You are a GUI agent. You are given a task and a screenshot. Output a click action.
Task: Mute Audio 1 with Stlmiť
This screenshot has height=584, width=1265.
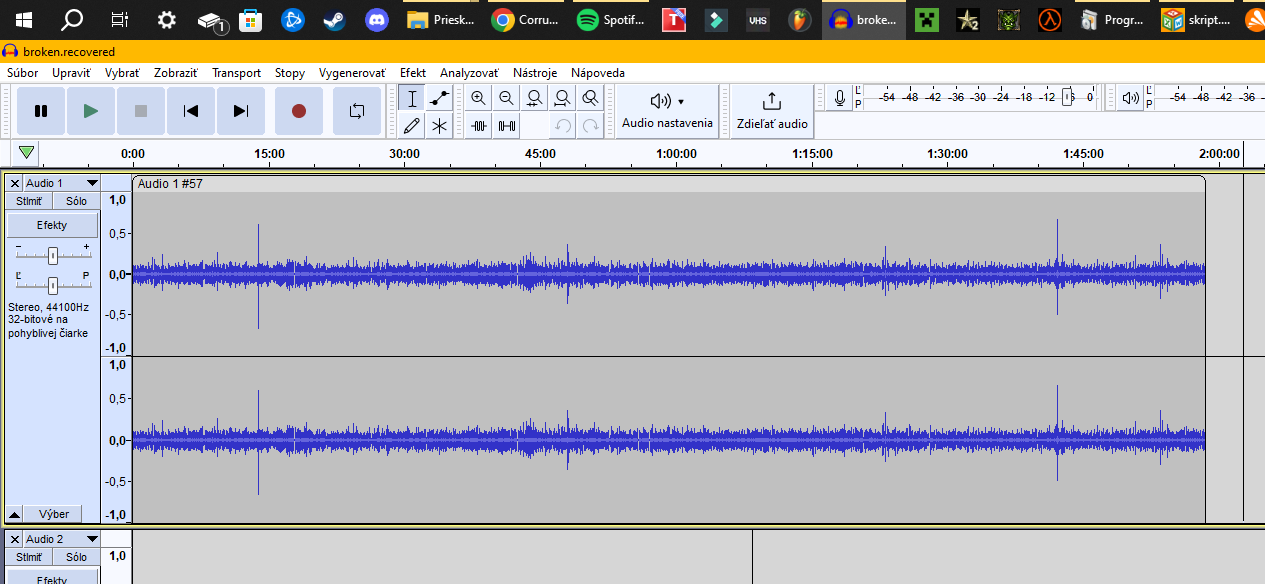(29, 201)
